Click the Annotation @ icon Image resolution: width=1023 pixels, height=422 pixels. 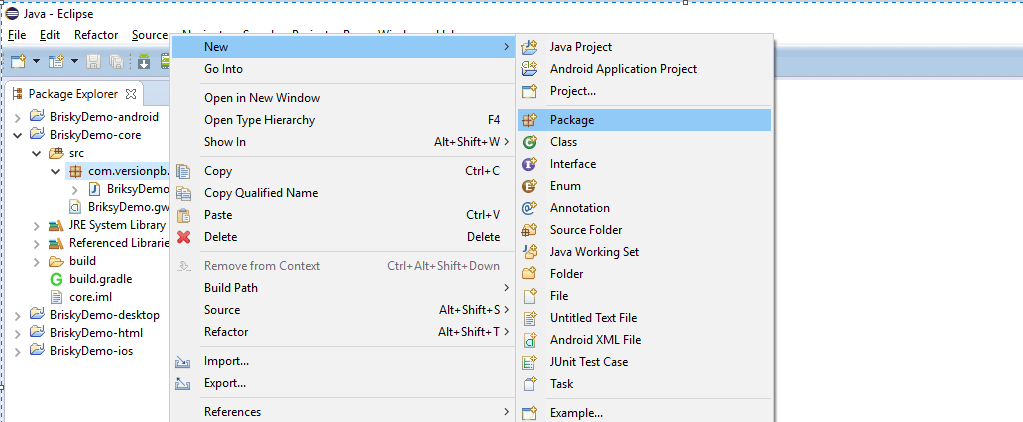tap(530, 208)
